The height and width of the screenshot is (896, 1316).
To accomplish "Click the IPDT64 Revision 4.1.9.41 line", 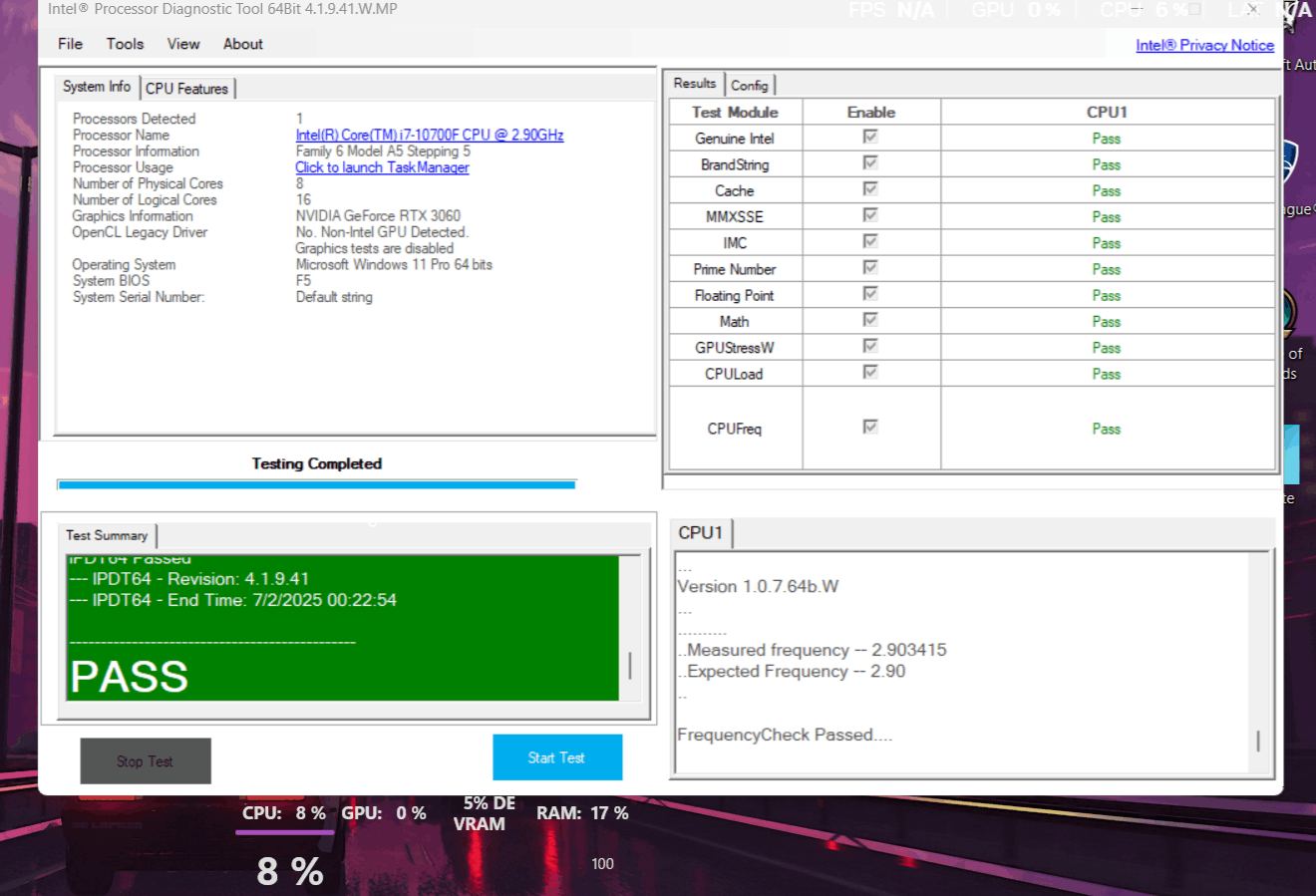I will point(189,579).
